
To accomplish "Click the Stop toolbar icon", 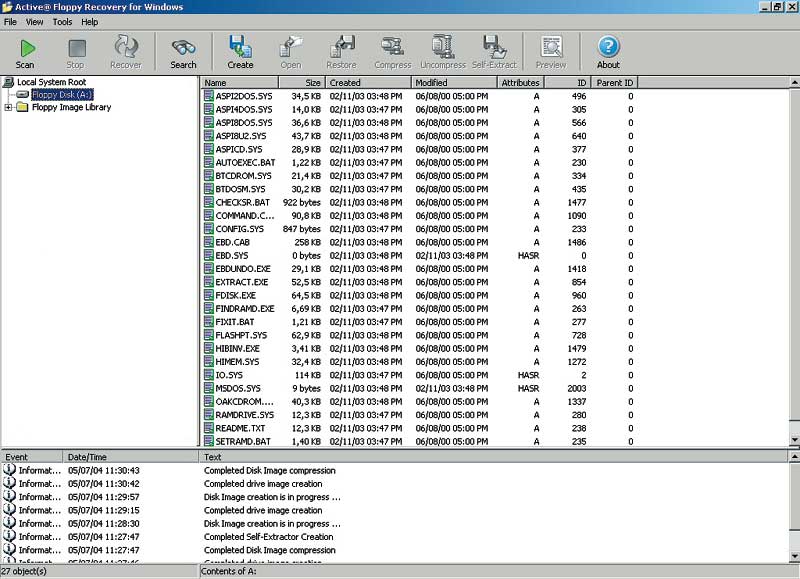I will [77, 48].
